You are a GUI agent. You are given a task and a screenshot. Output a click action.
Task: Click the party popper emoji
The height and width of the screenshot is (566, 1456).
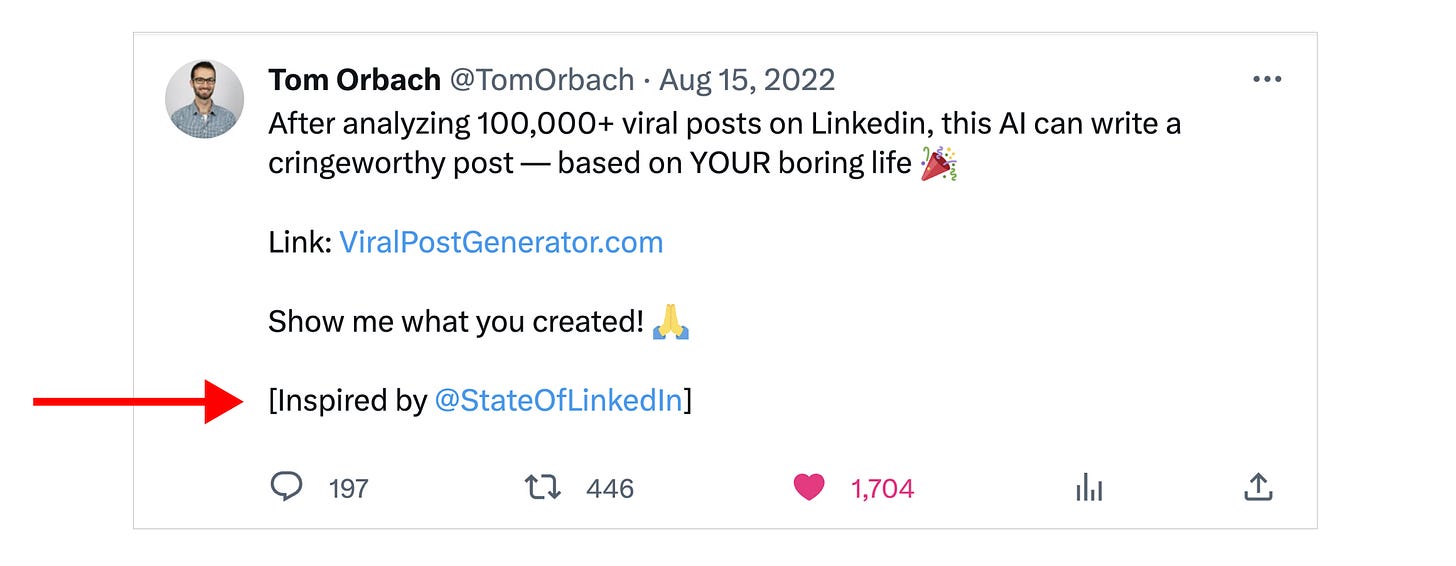coord(939,163)
